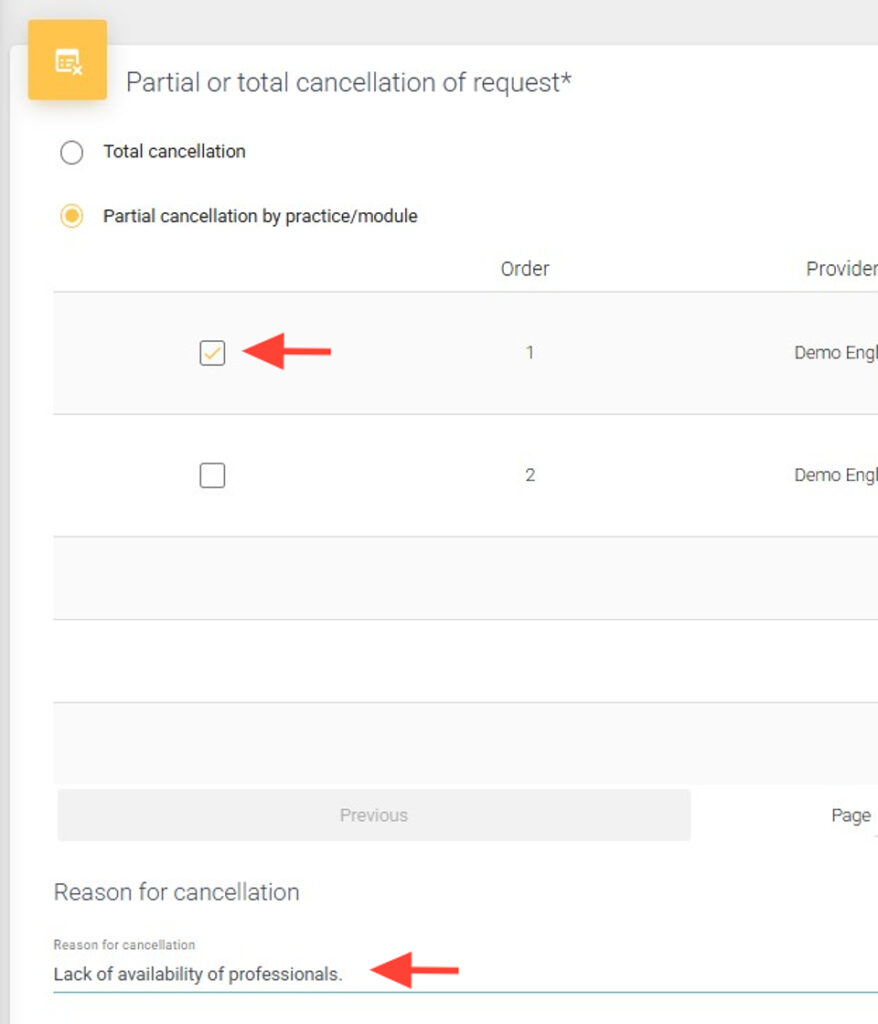Click the Demo Engl provider cell in row 1
Image resolution: width=878 pixels, height=1024 pixels.
pyautogui.click(x=835, y=353)
